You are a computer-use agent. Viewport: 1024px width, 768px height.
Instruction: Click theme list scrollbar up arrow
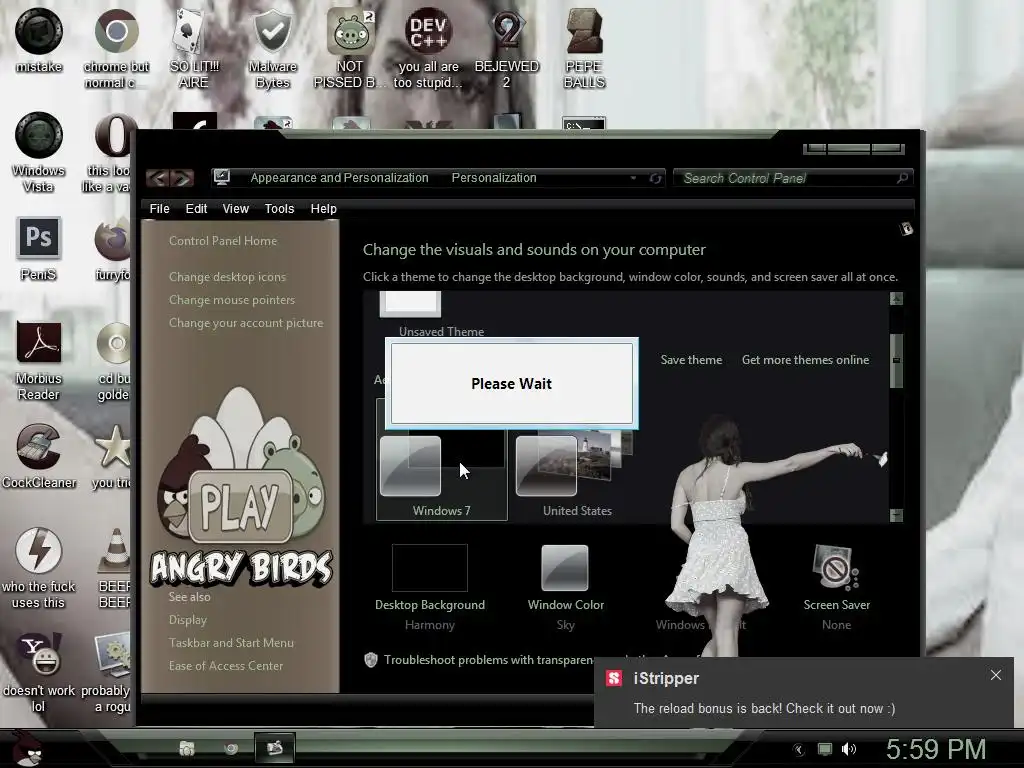pyautogui.click(x=896, y=298)
